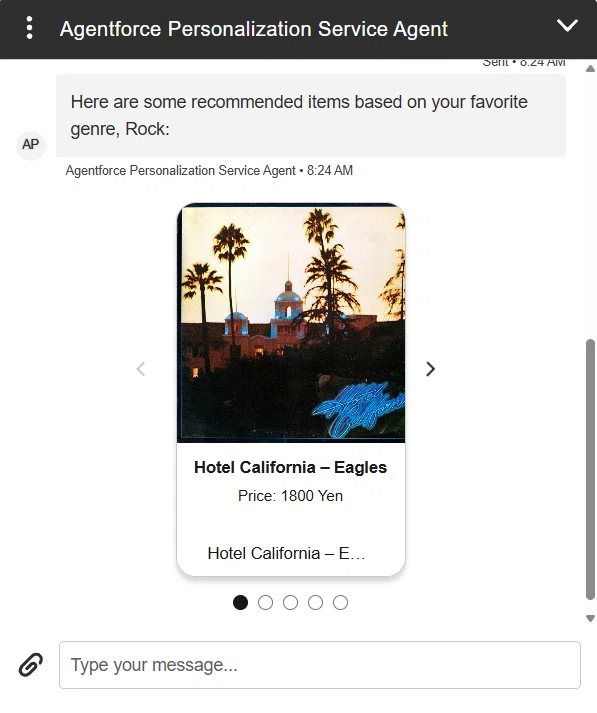Minimize chat with the header chevron
Screen dimensions: 597x713
click(567, 25)
